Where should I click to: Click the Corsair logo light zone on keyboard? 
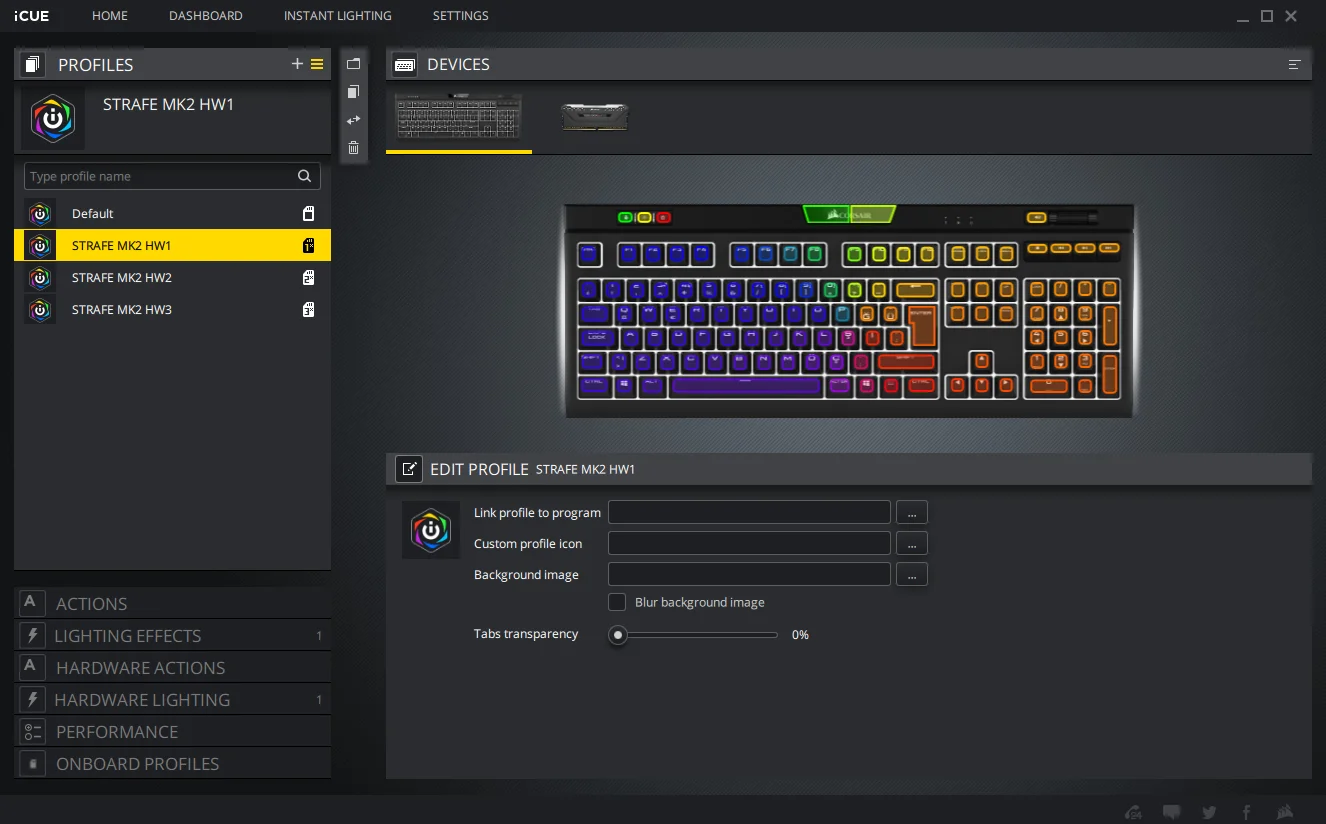pos(849,214)
